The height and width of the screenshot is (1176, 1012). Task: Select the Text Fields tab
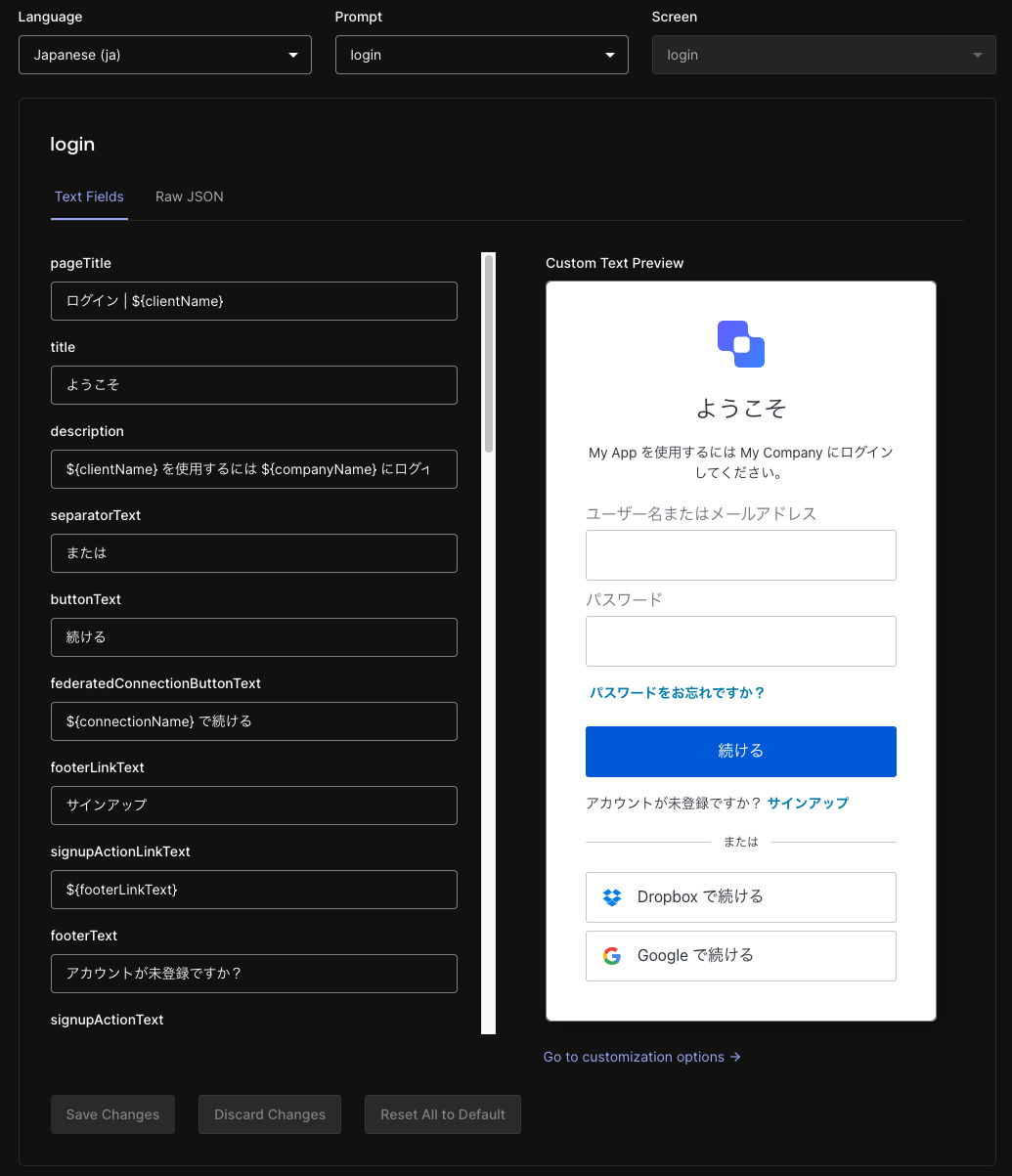click(89, 196)
